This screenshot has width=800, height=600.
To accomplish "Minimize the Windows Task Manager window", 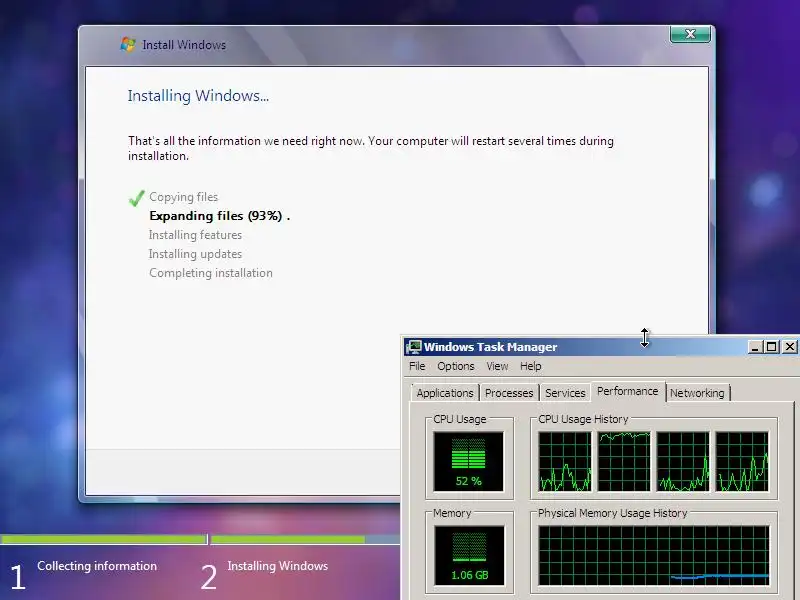I will click(x=755, y=347).
